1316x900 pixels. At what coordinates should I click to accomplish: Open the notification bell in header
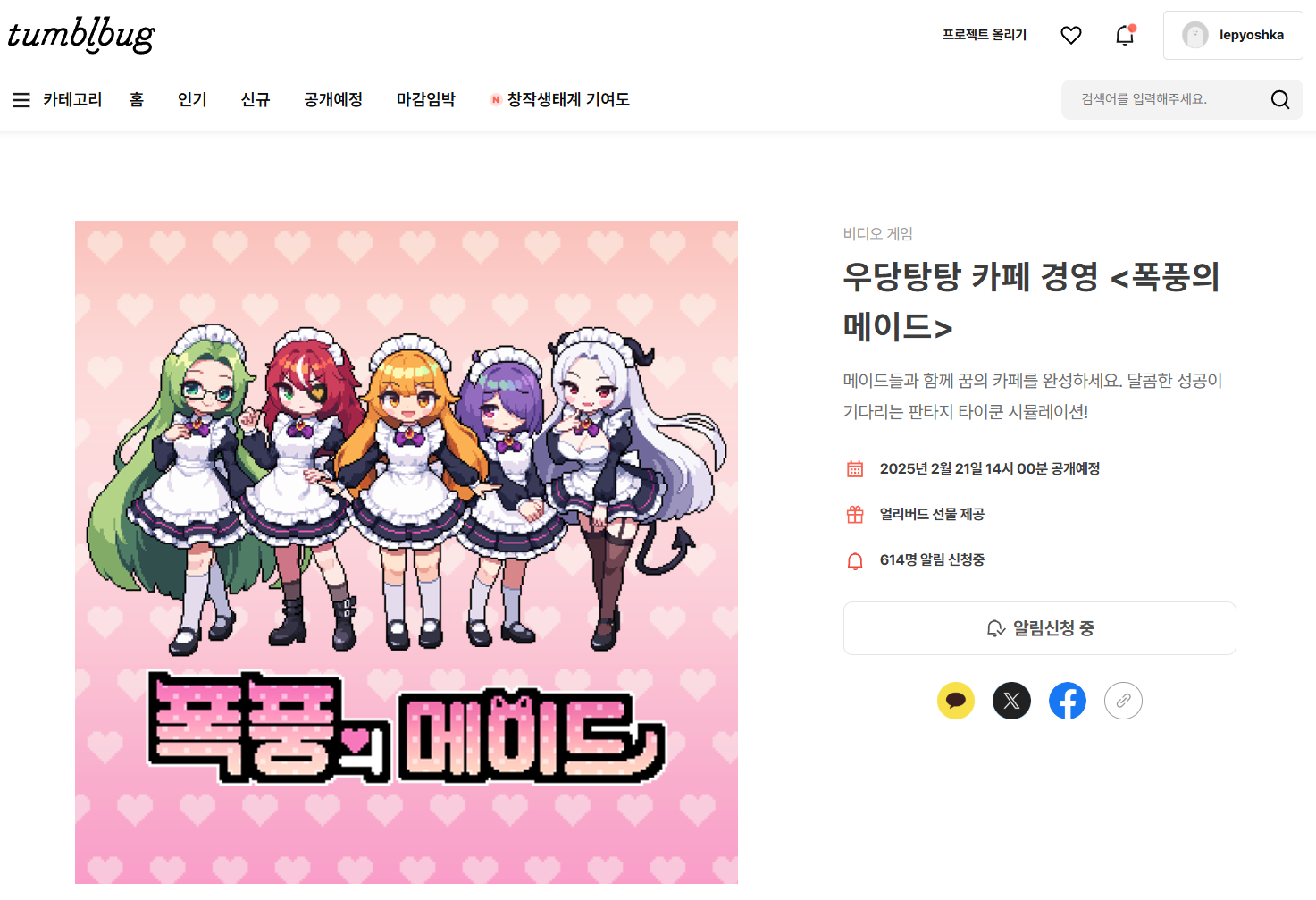click(1125, 35)
